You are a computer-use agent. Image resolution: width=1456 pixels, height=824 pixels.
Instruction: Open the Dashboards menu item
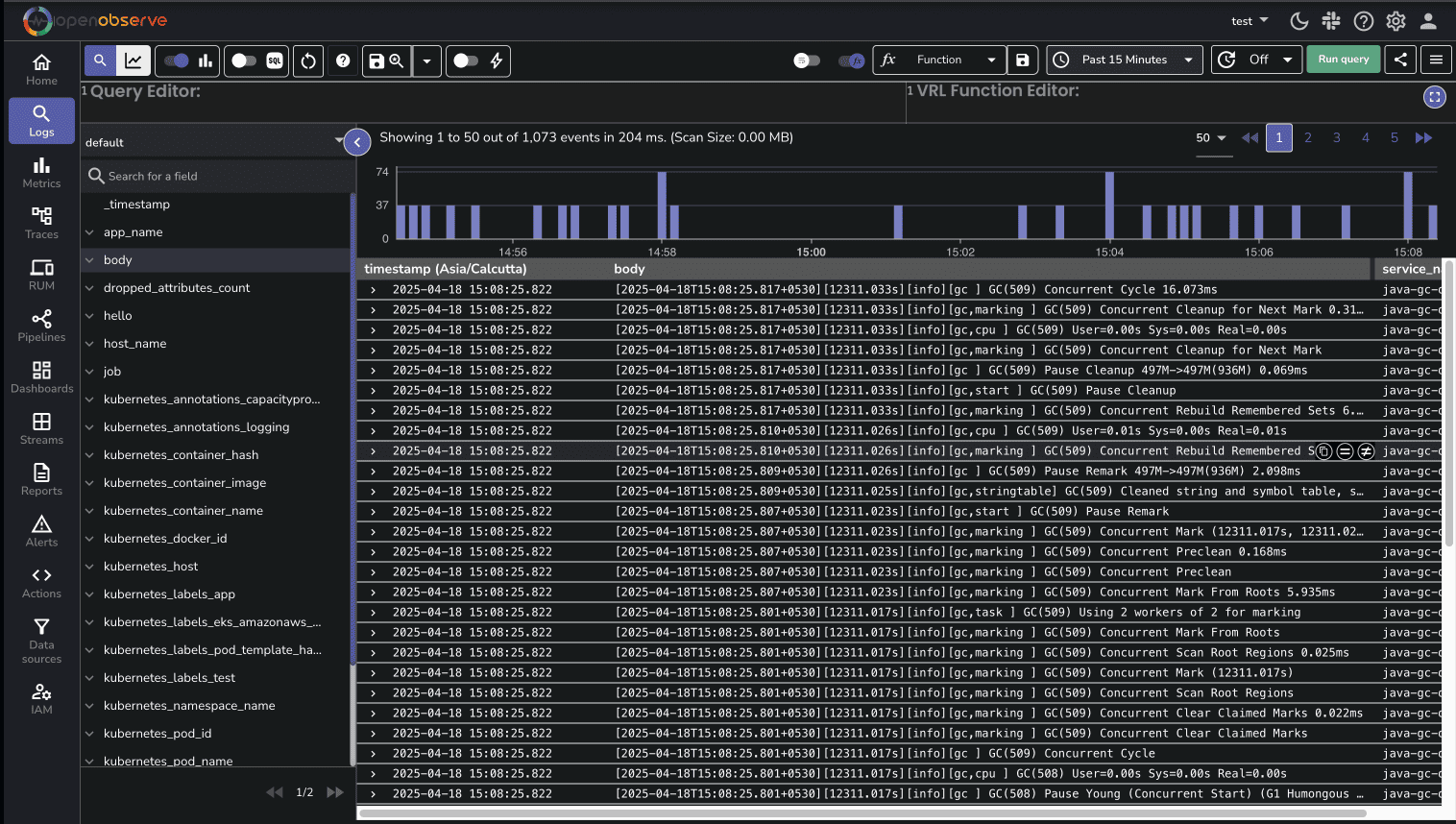point(41,376)
